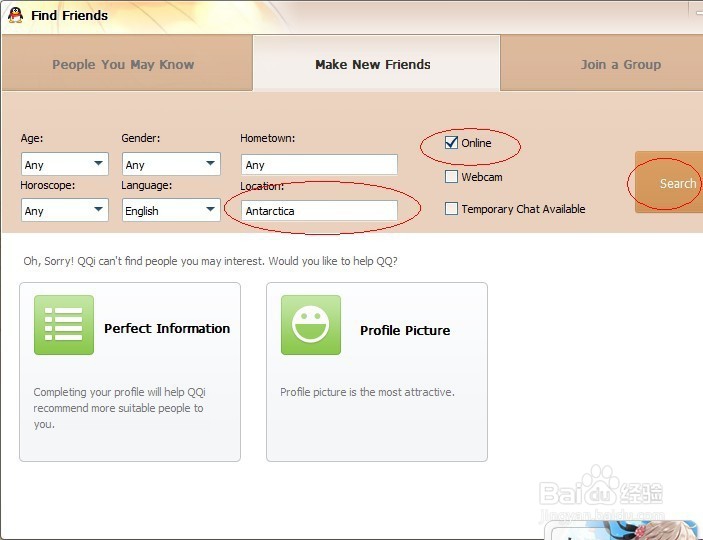This screenshot has height=540, width=703.
Task: Click the 'Oh, Sorry! QQi can't find people' message
Action: (210, 261)
